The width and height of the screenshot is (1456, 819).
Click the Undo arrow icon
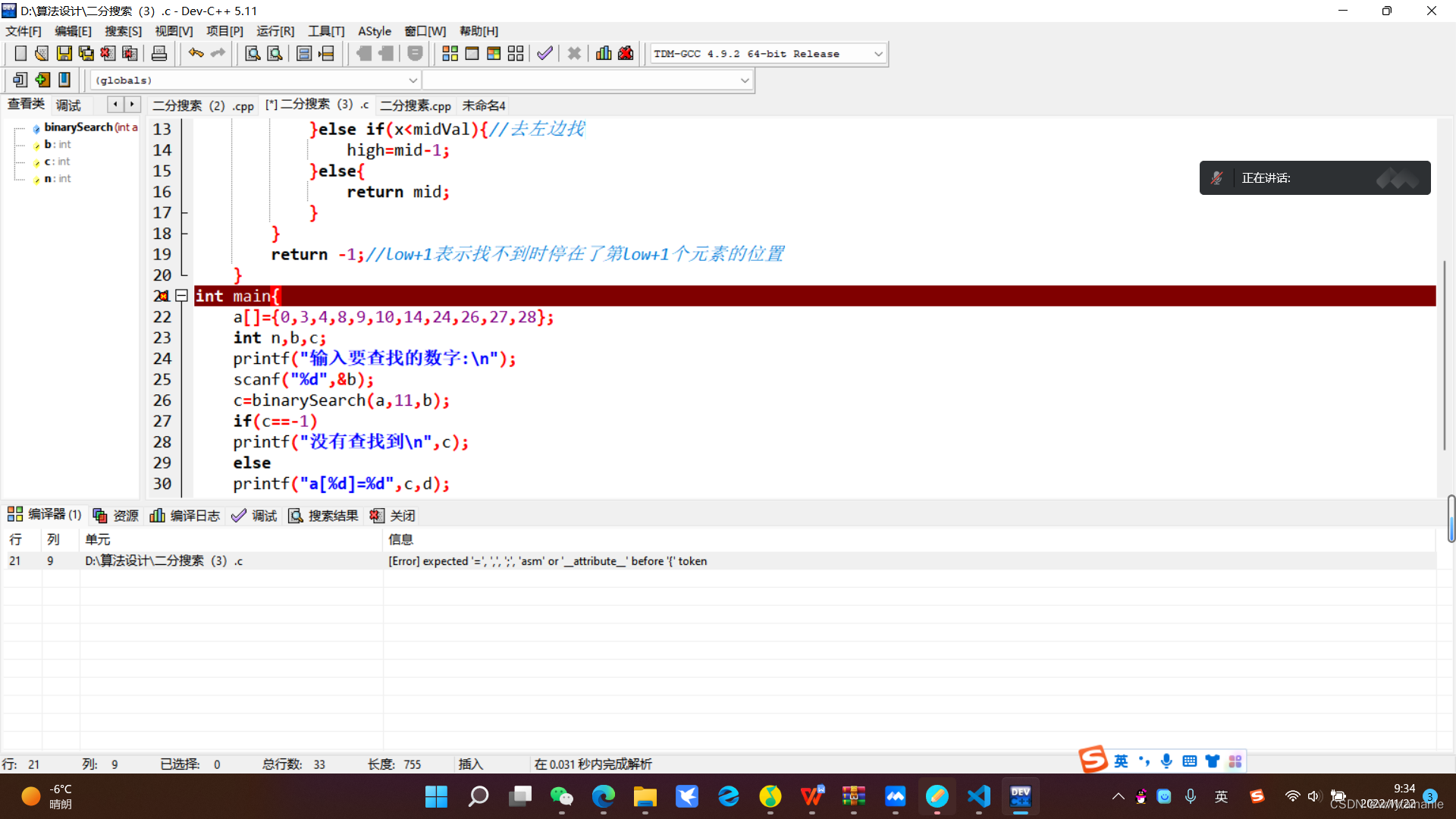pos(196,53)
